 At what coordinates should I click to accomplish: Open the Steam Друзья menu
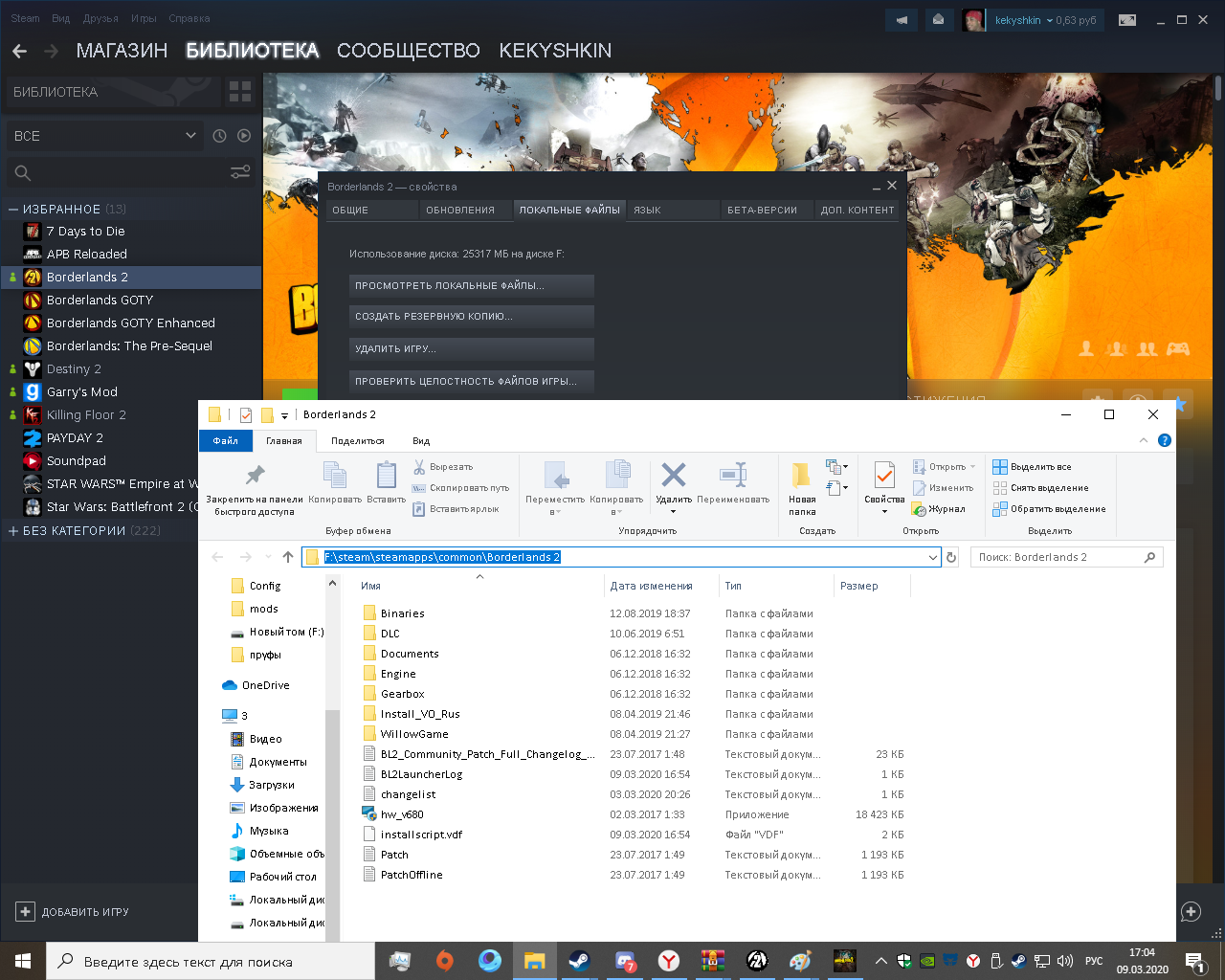(100, 18)
